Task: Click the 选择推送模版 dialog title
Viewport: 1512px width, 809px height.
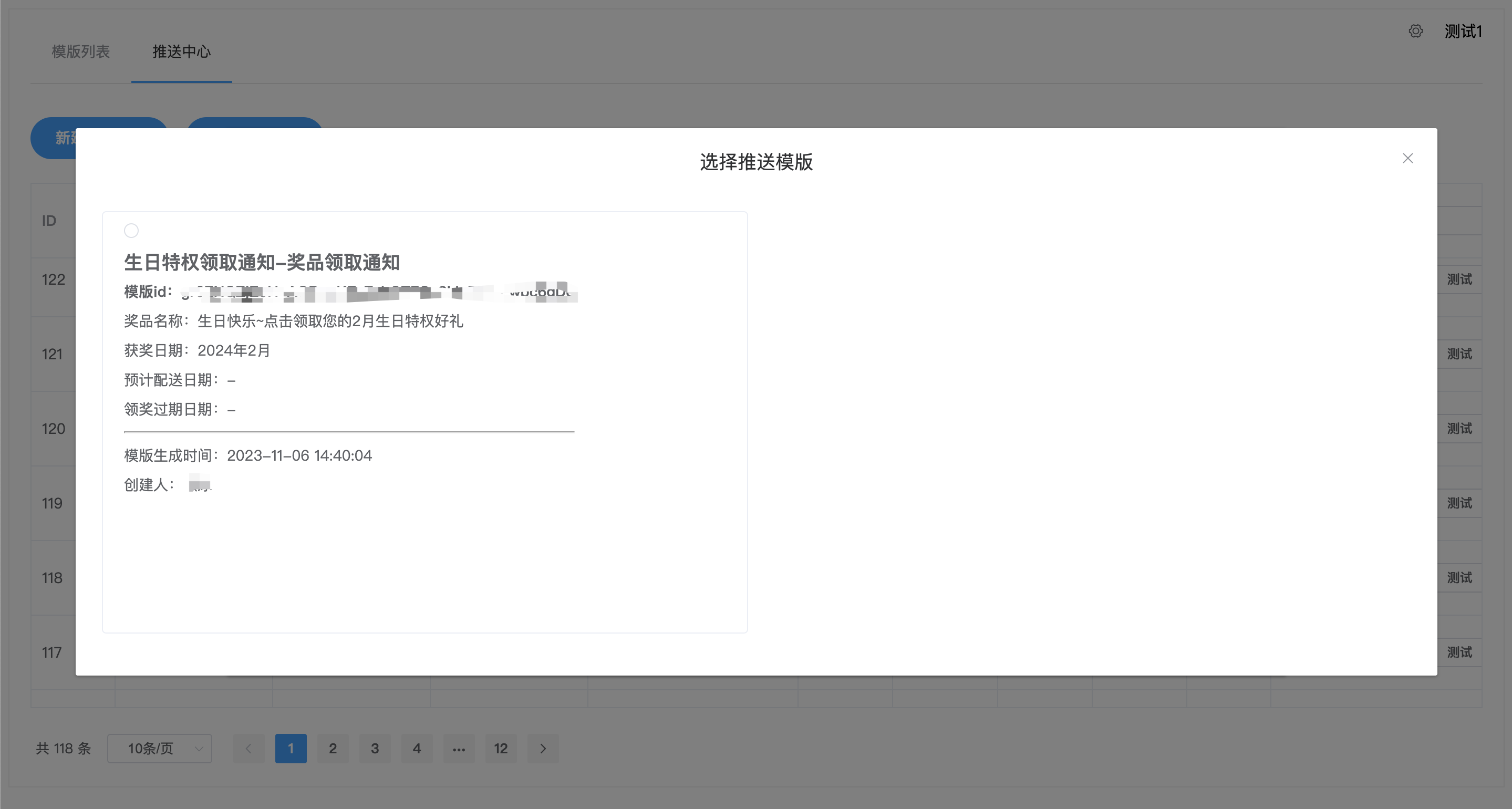Action: pyautogui.click(x=756, y=161)
